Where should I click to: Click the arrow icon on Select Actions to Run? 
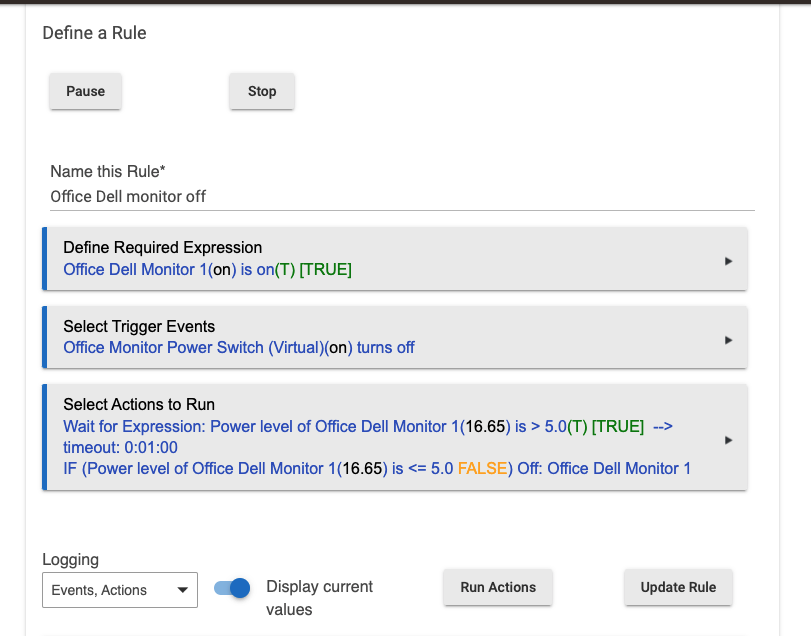[728, 439]
